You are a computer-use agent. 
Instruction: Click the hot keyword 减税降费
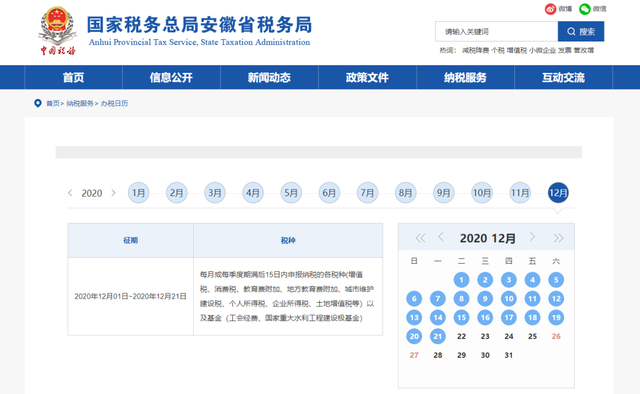(x=475, y=50)
